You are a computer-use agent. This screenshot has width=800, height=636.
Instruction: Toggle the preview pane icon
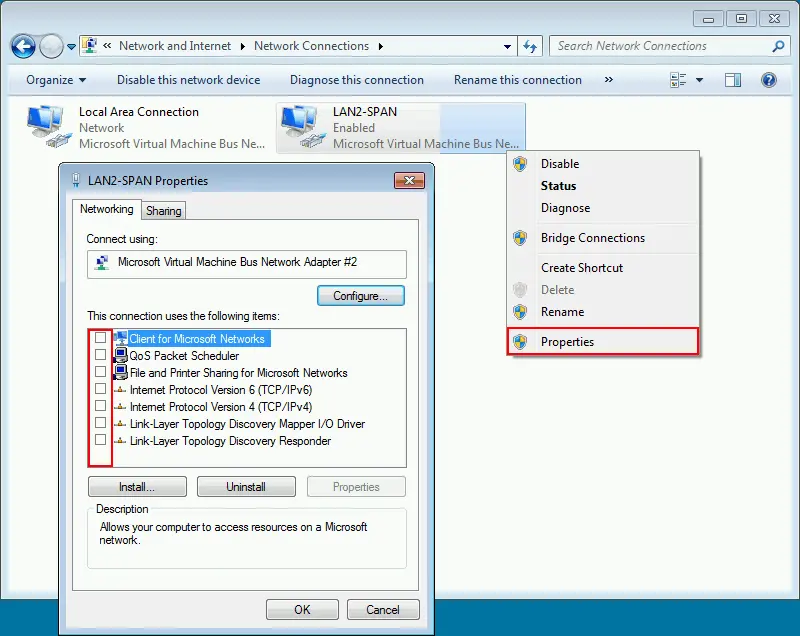point(733,80)
